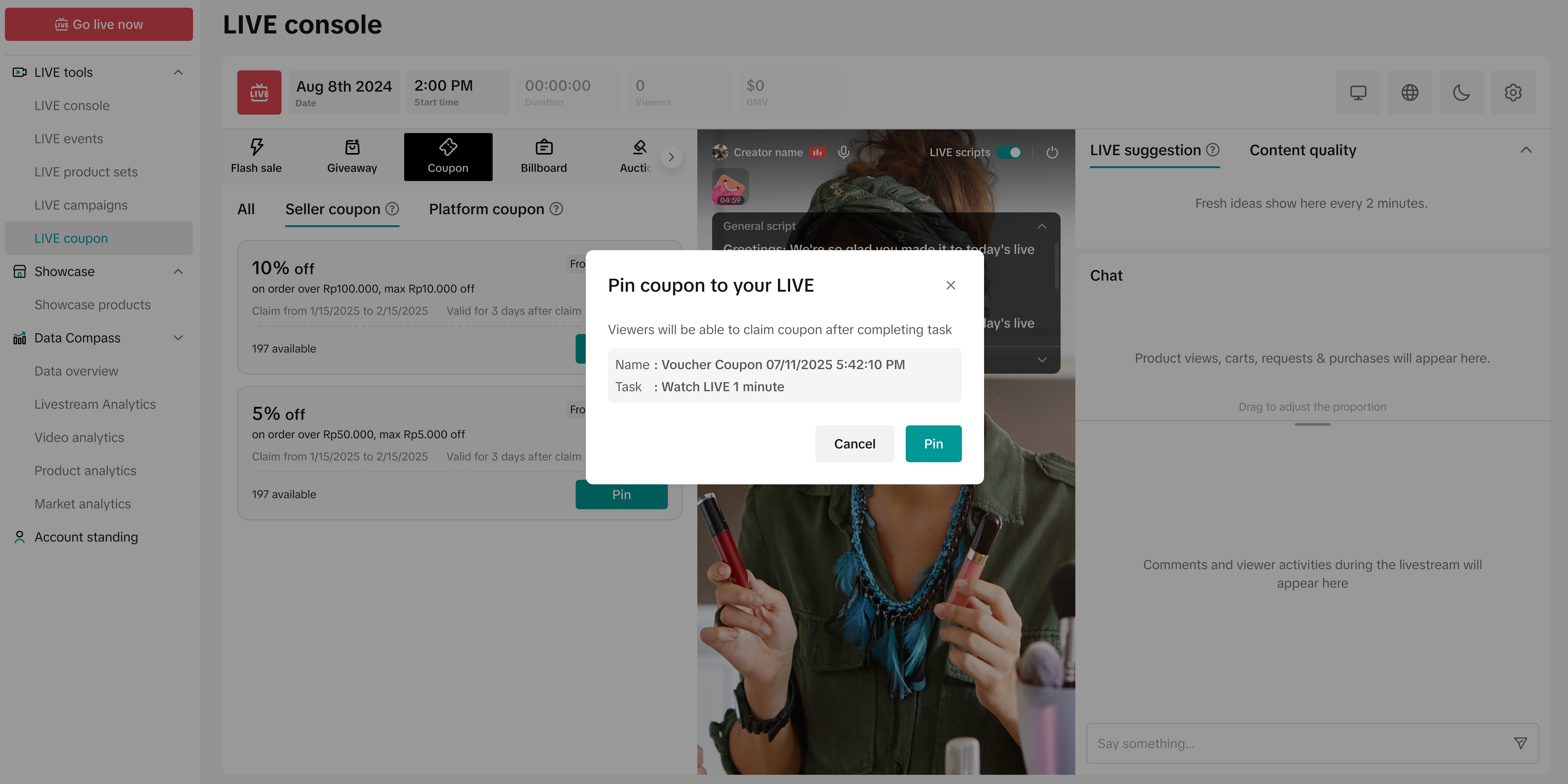Switch to the Platform coupon tab
Screen dimensions: 1568x784
tap(486, 209)
